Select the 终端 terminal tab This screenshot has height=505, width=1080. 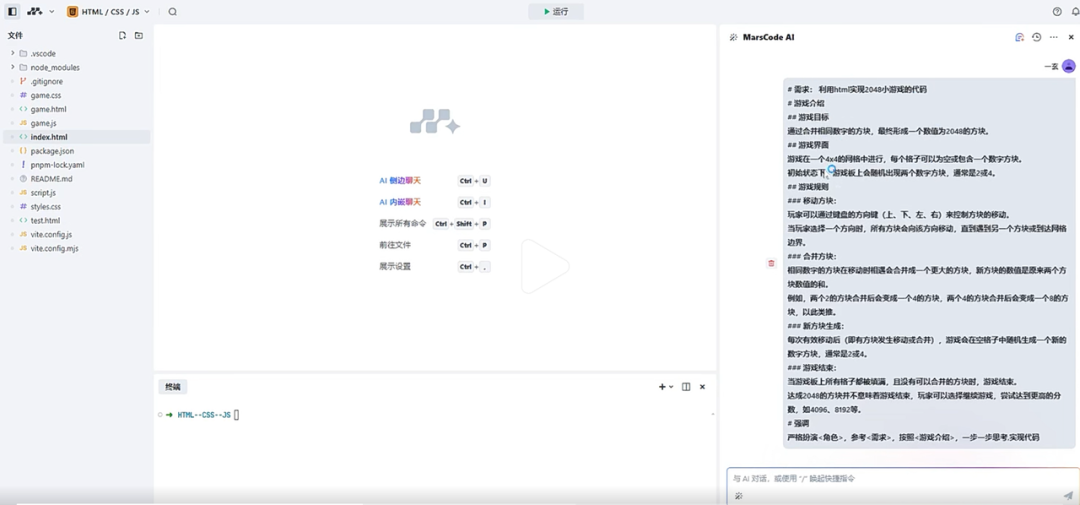[x=172, y=387]
